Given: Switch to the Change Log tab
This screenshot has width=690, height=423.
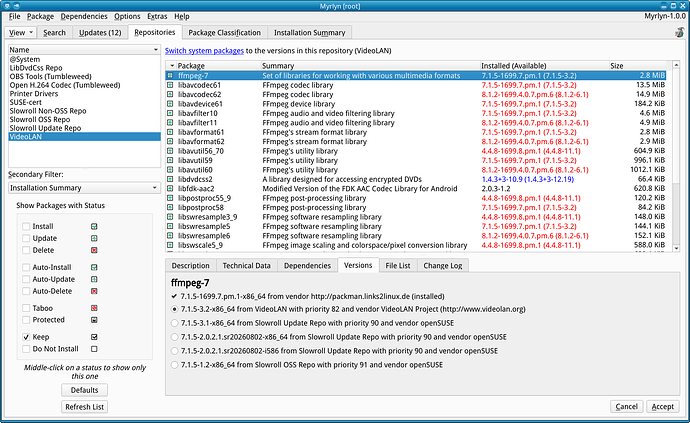Looking at the screenshot, I should tap(443, 265).
